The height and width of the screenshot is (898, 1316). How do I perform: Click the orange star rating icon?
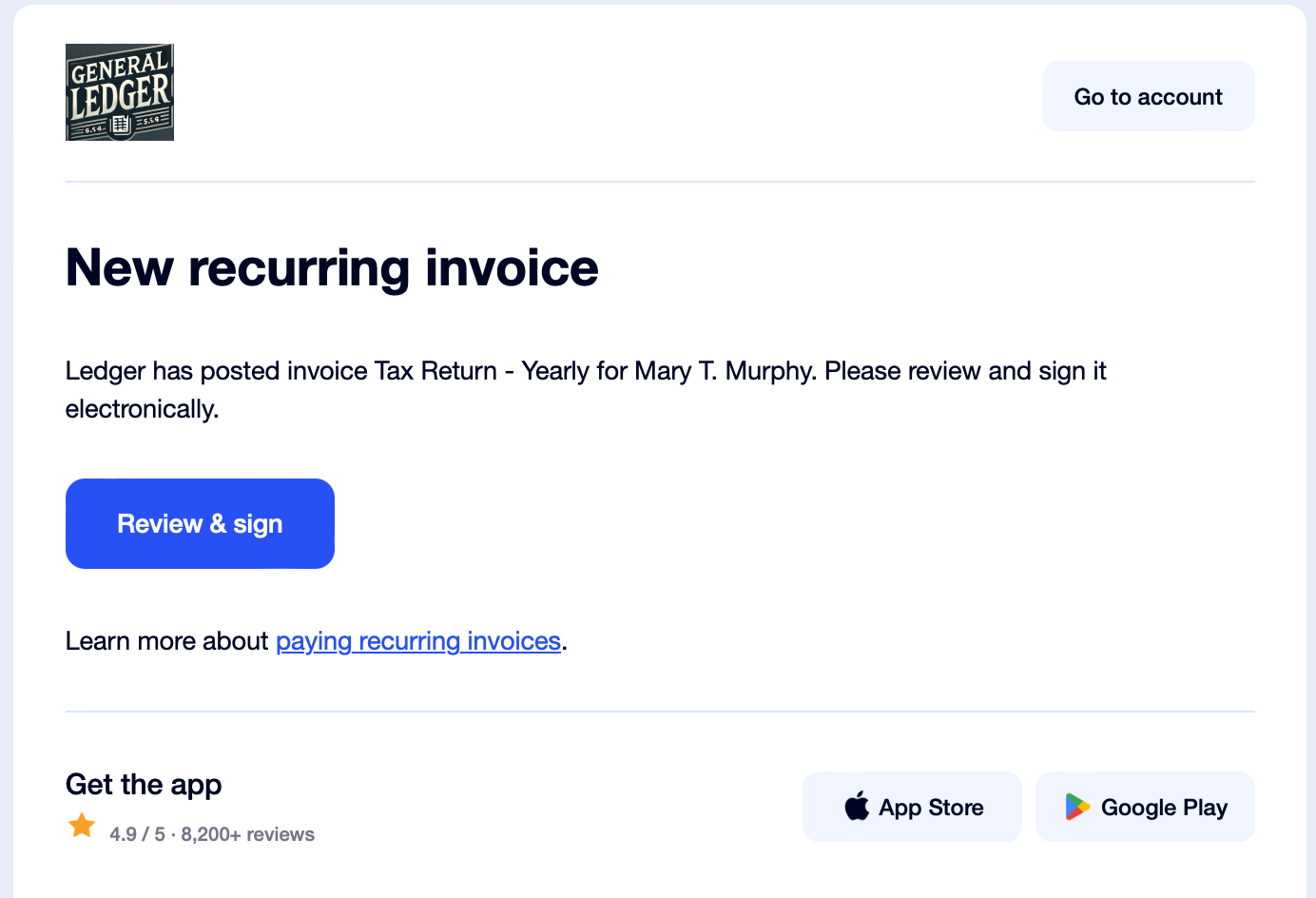click(82, 826)
